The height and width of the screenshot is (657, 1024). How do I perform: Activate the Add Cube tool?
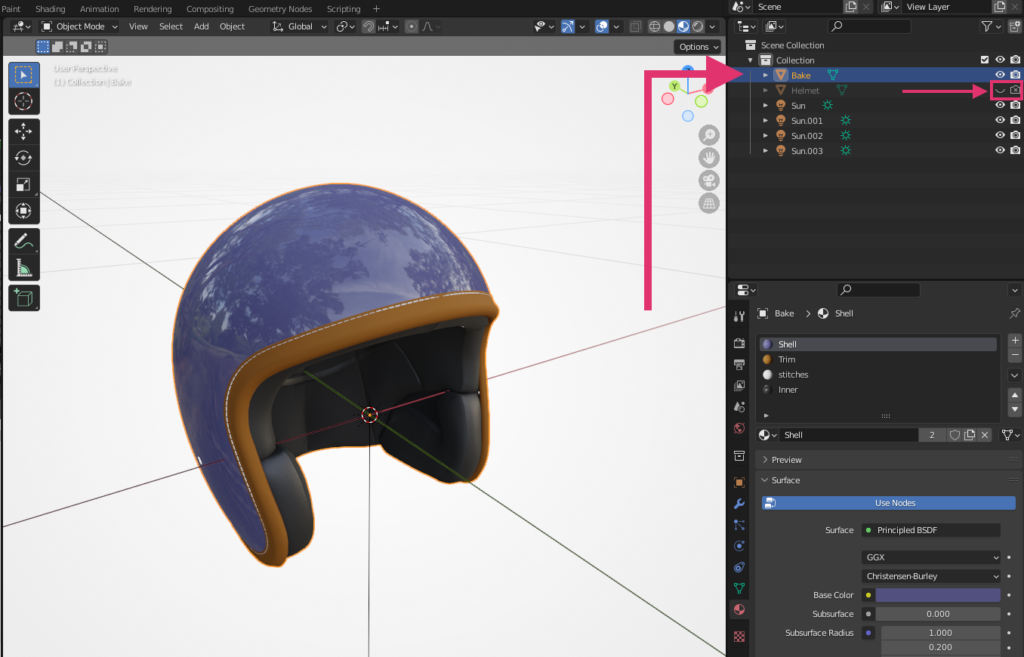pos(24,298)
